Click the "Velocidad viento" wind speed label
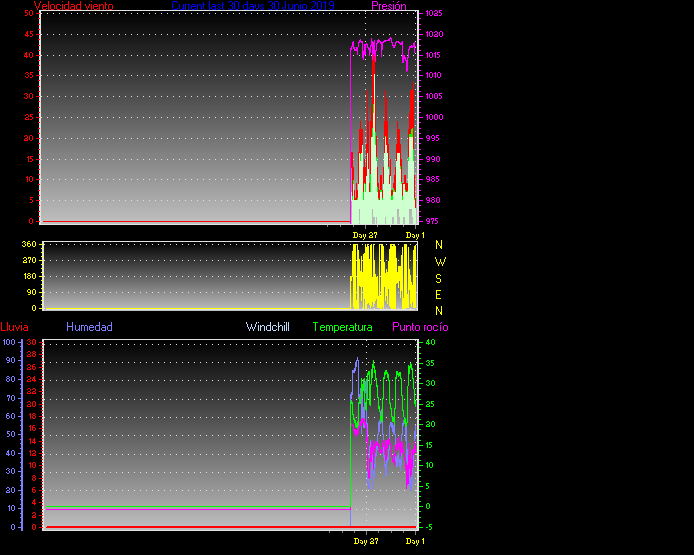Viewport: 694px width, 555px height. [73, 6]
